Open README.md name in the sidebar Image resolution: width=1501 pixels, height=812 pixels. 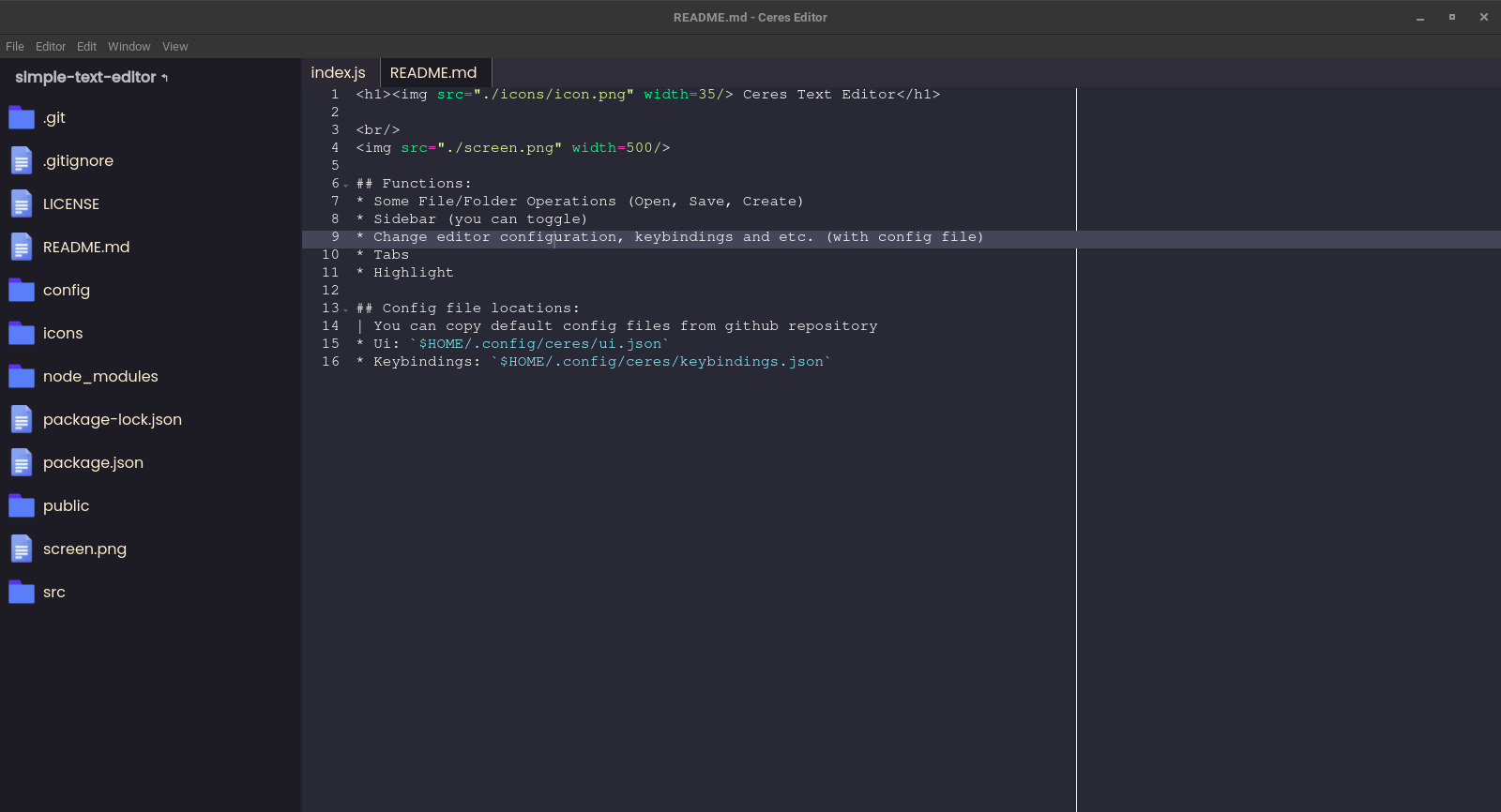(x=86, y=247)
